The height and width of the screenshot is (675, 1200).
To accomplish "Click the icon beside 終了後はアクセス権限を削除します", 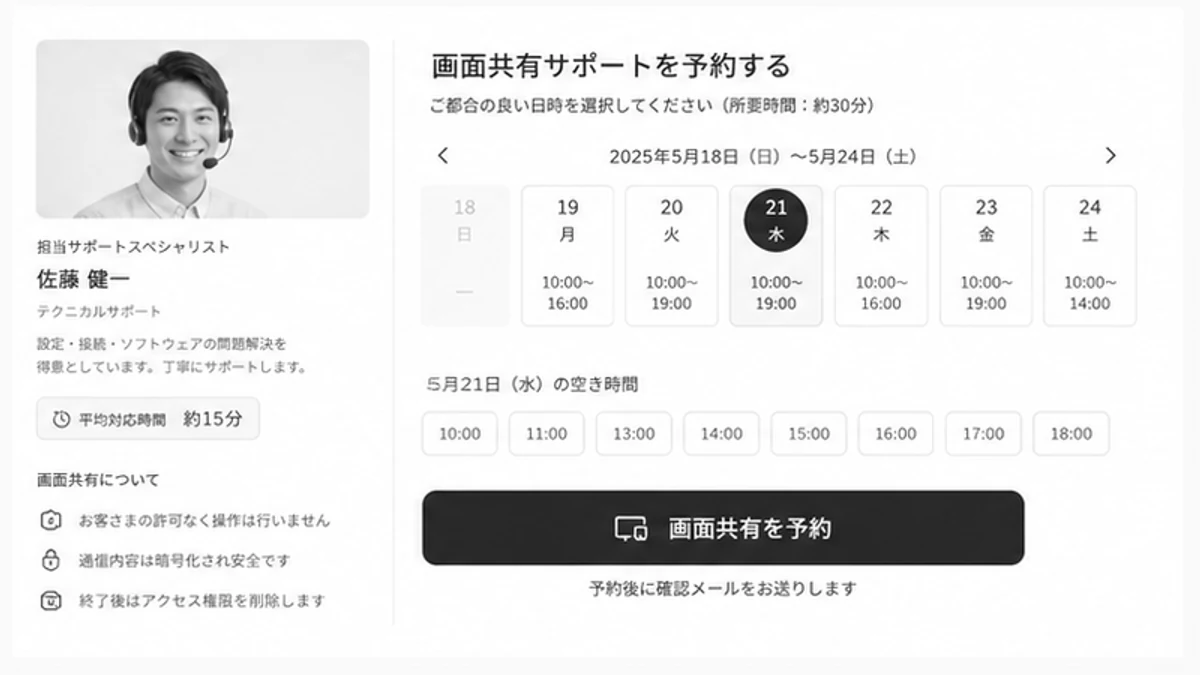I will click(x=50, y=601).
